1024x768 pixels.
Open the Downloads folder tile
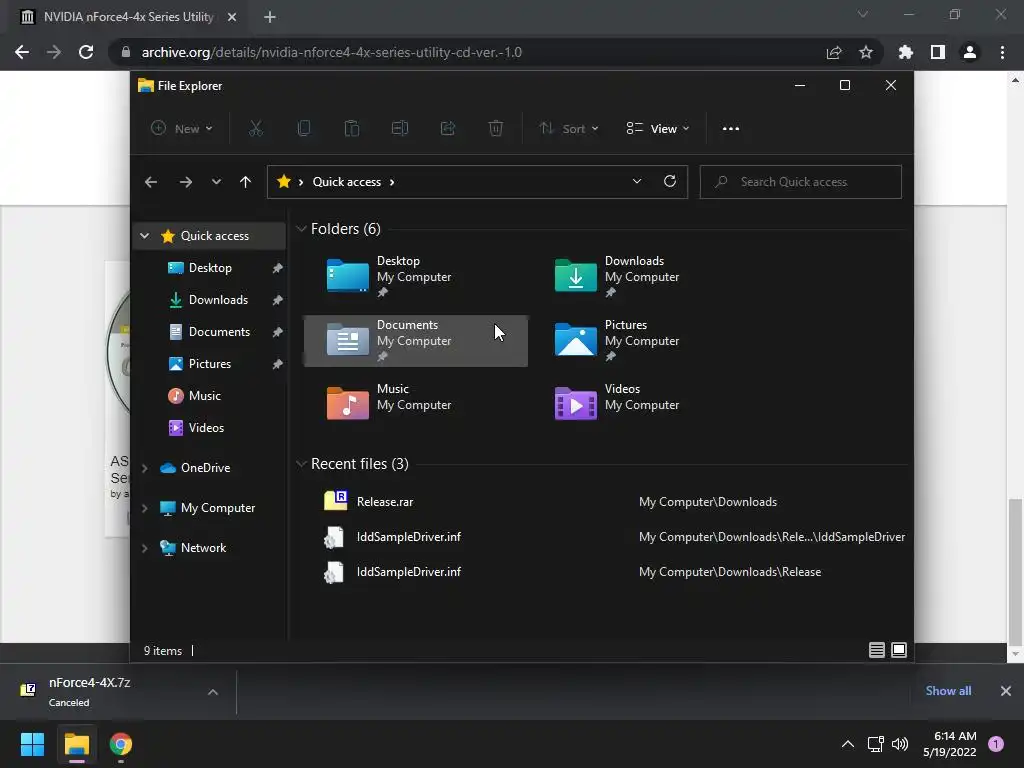(643, 276)
